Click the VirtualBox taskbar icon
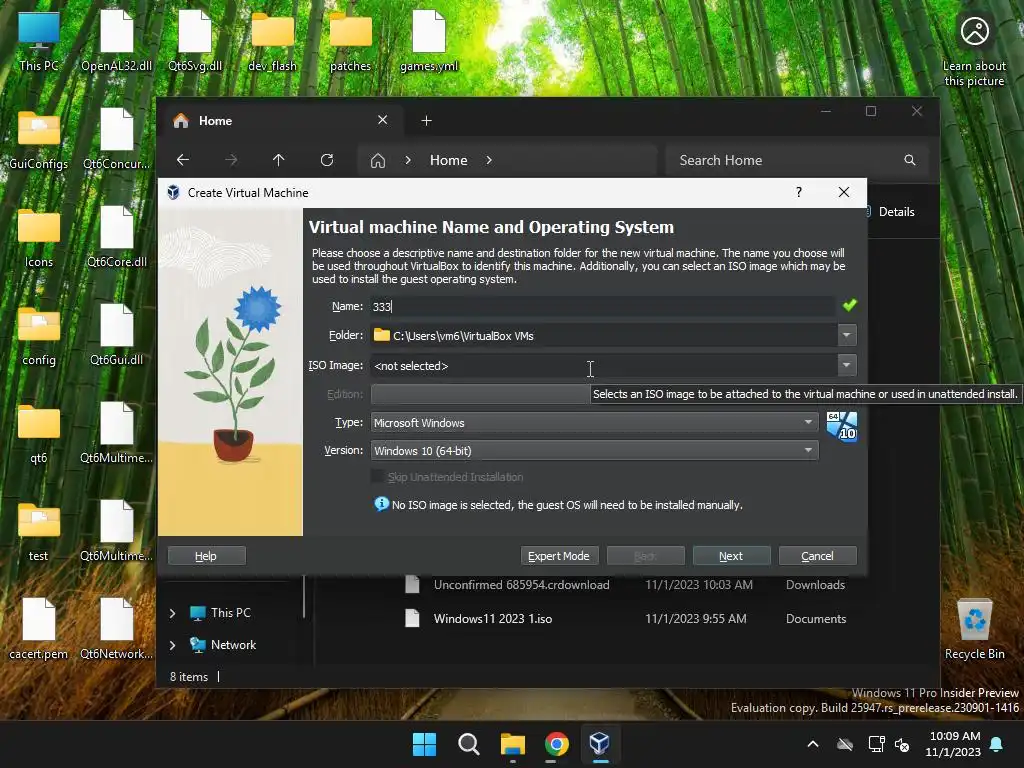The height and width of the screenshot is (768, 1024). coord(600,744)
